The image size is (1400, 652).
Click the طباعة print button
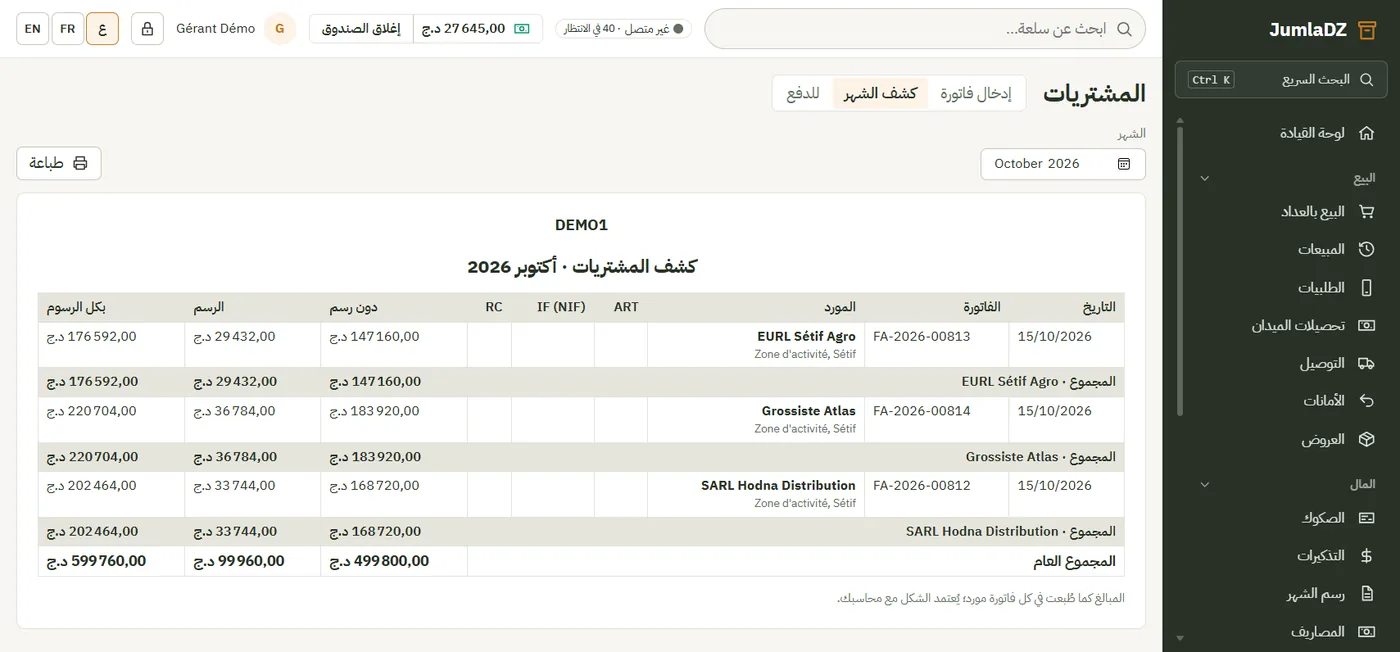pos(59,163)
